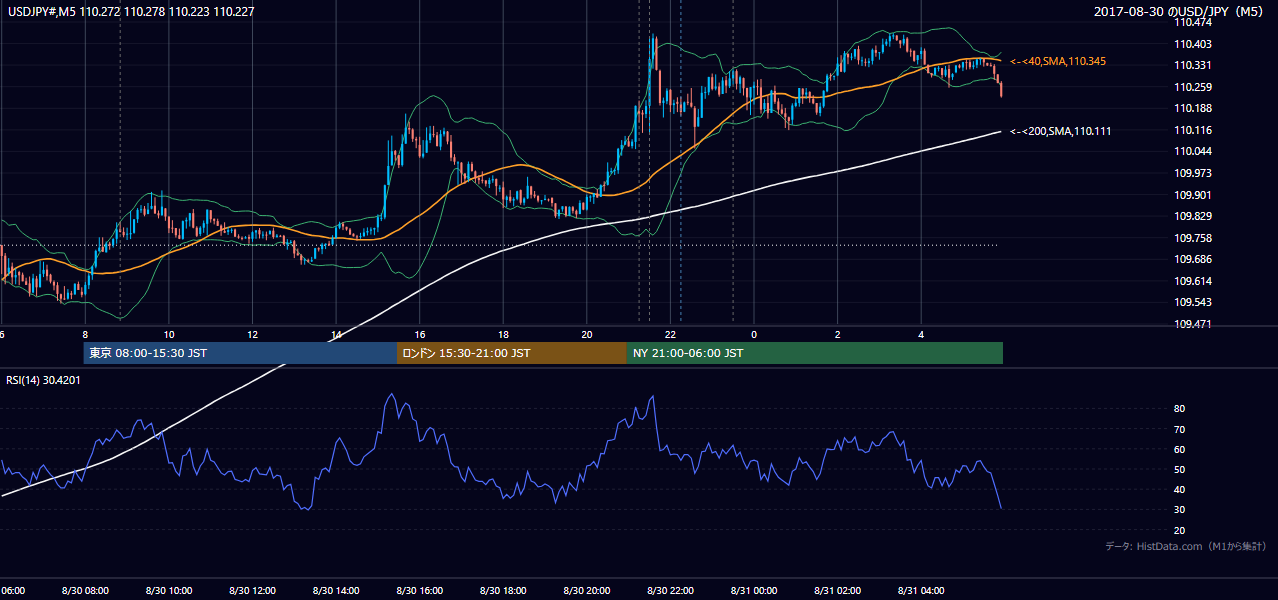
Task: Click price level 109.614 on the axis
Action: click(1192, 281)
